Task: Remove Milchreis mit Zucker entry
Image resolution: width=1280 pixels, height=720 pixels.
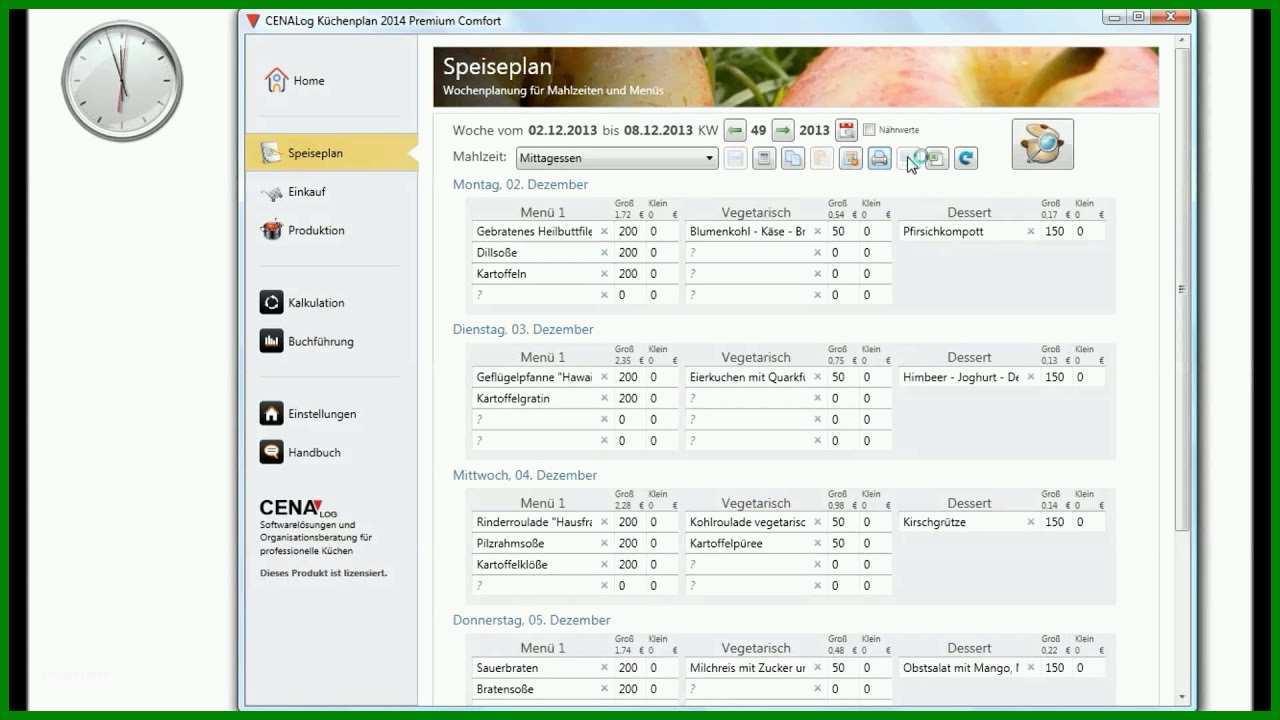Action: pyautogui.click(x=817, y=668)
